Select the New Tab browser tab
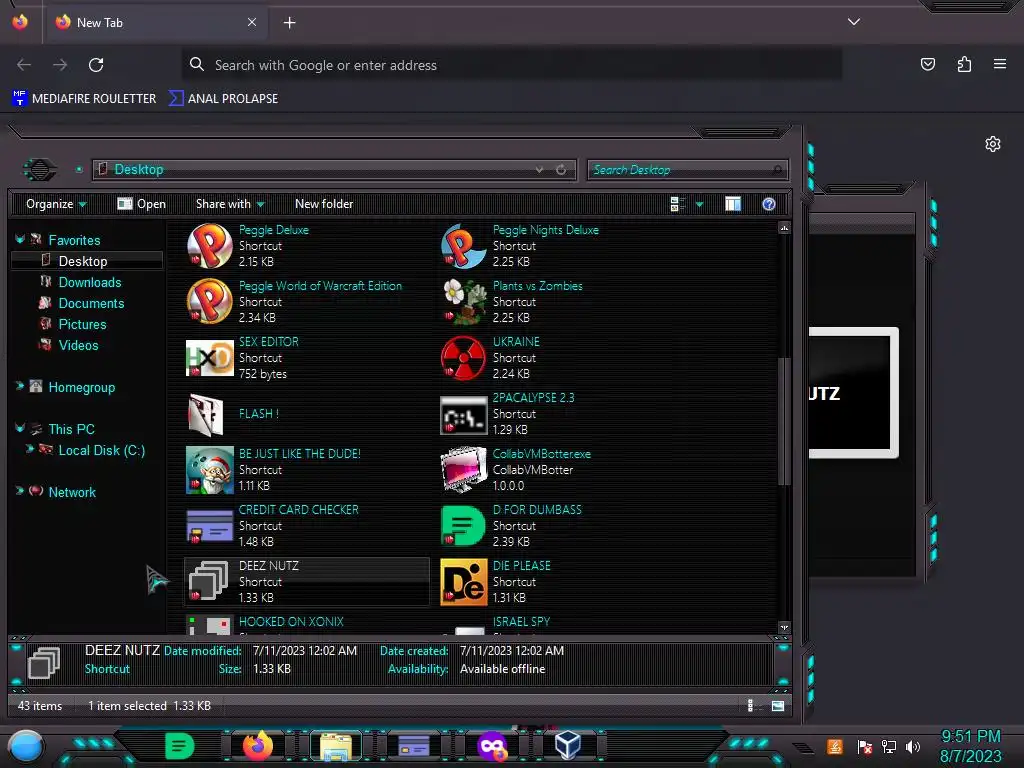This screenshot has width=1024, height=768. (x=156, y=22)
